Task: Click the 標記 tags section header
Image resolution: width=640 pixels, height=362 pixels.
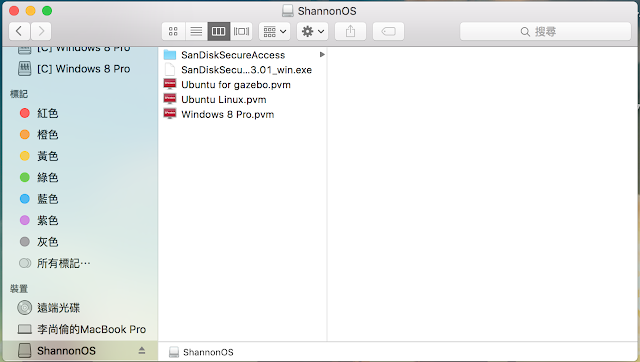Action: tap(19, 94)
